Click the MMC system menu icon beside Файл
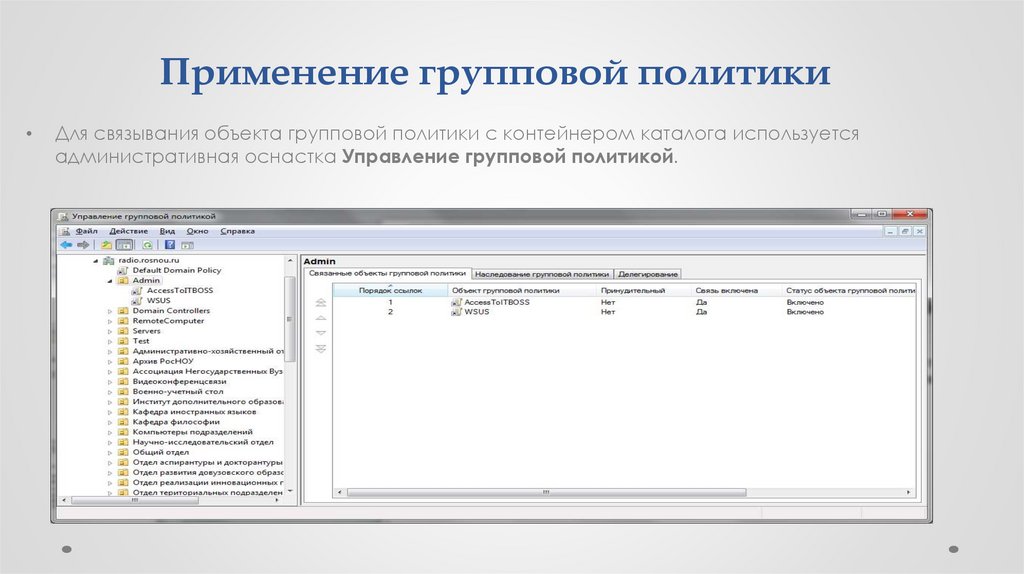Screen dimensions: 1024x574 point(65,231)
